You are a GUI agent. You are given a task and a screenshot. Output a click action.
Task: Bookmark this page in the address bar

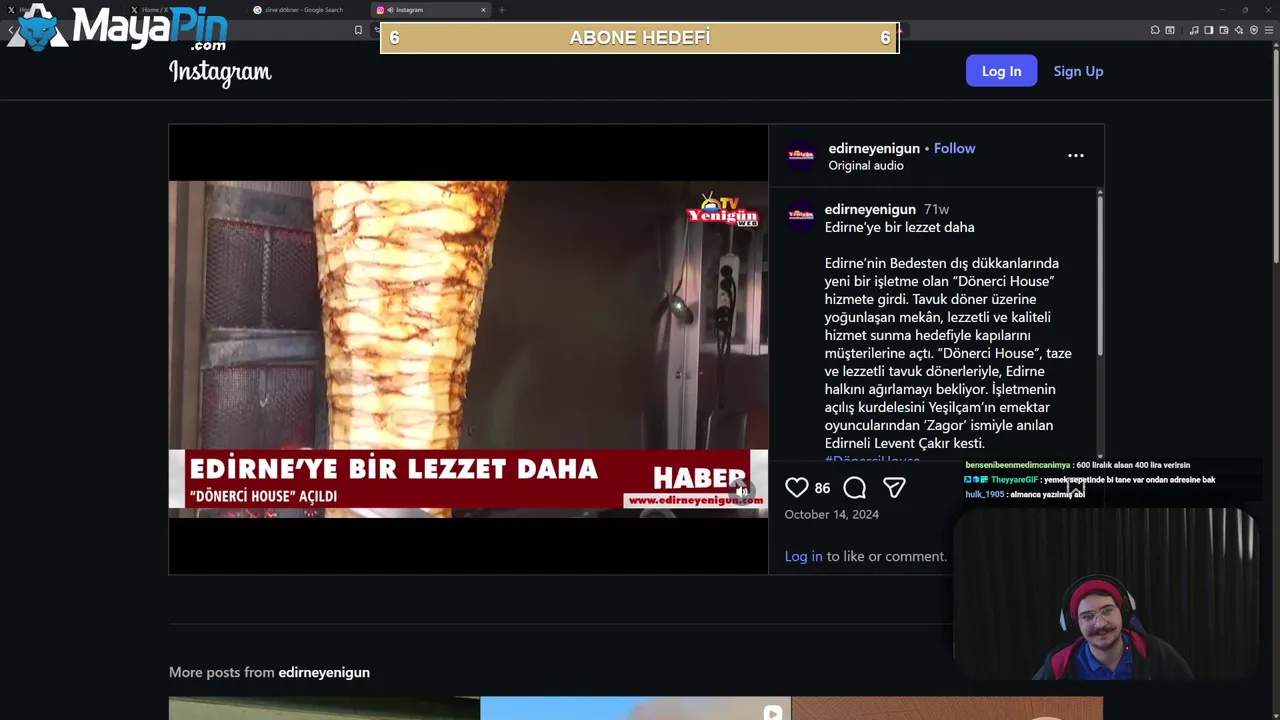358,30
